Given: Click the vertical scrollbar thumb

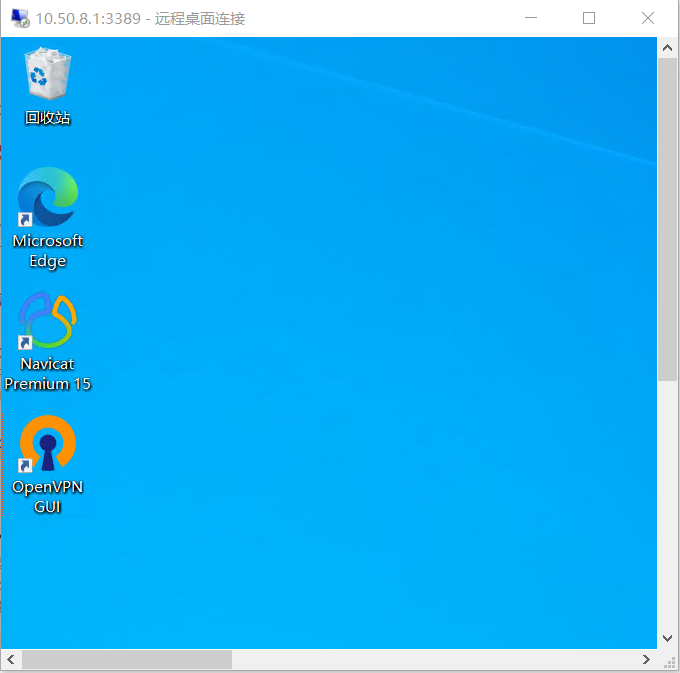Looking at the screenshot, I should [667, 219].
